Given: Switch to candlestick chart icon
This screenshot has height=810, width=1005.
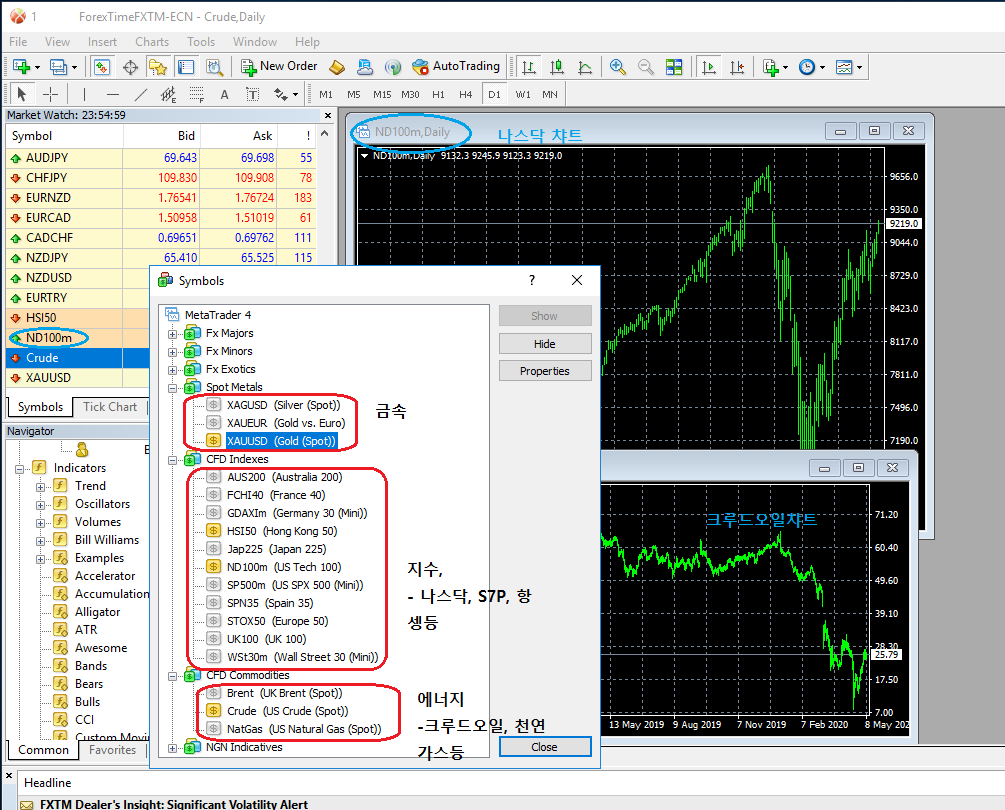Looking at the screenshot, I should 557,67.
